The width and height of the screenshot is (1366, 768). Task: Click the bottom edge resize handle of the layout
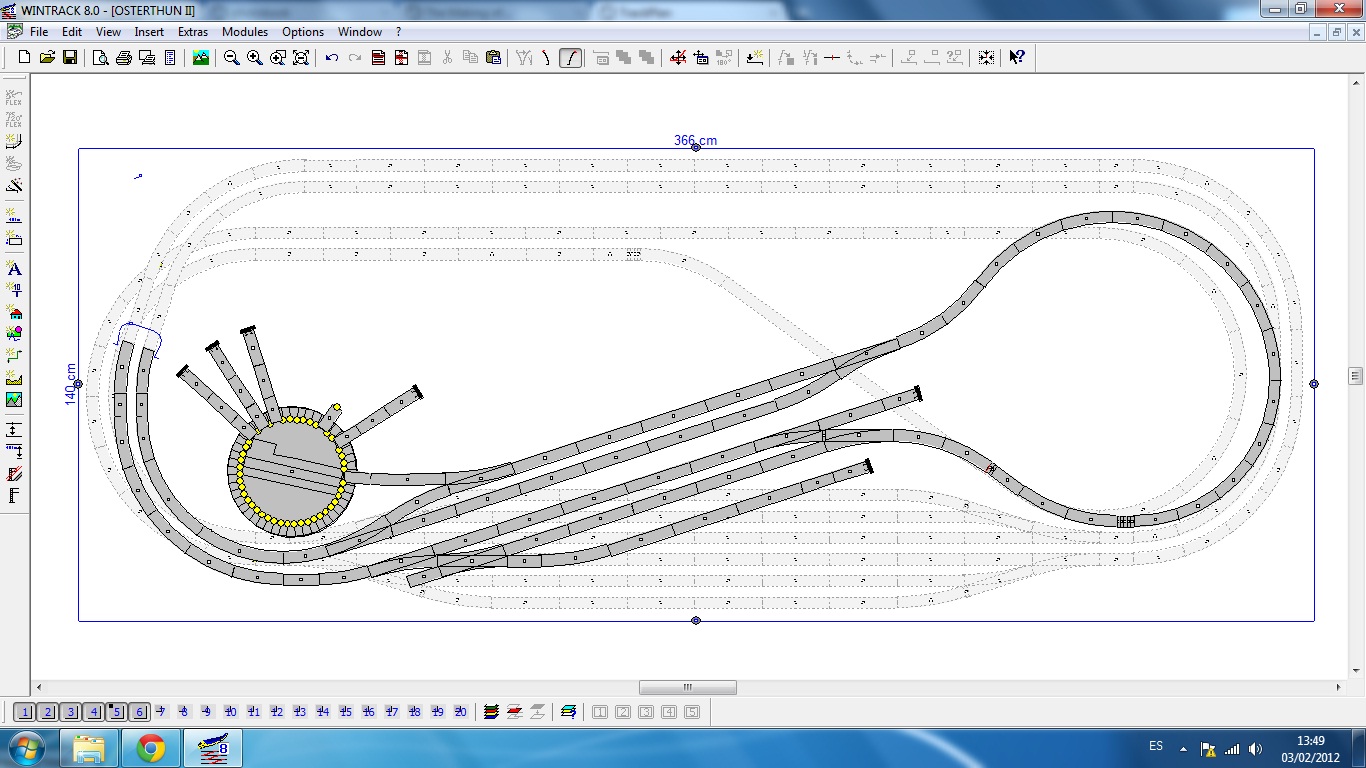point(696,621)
